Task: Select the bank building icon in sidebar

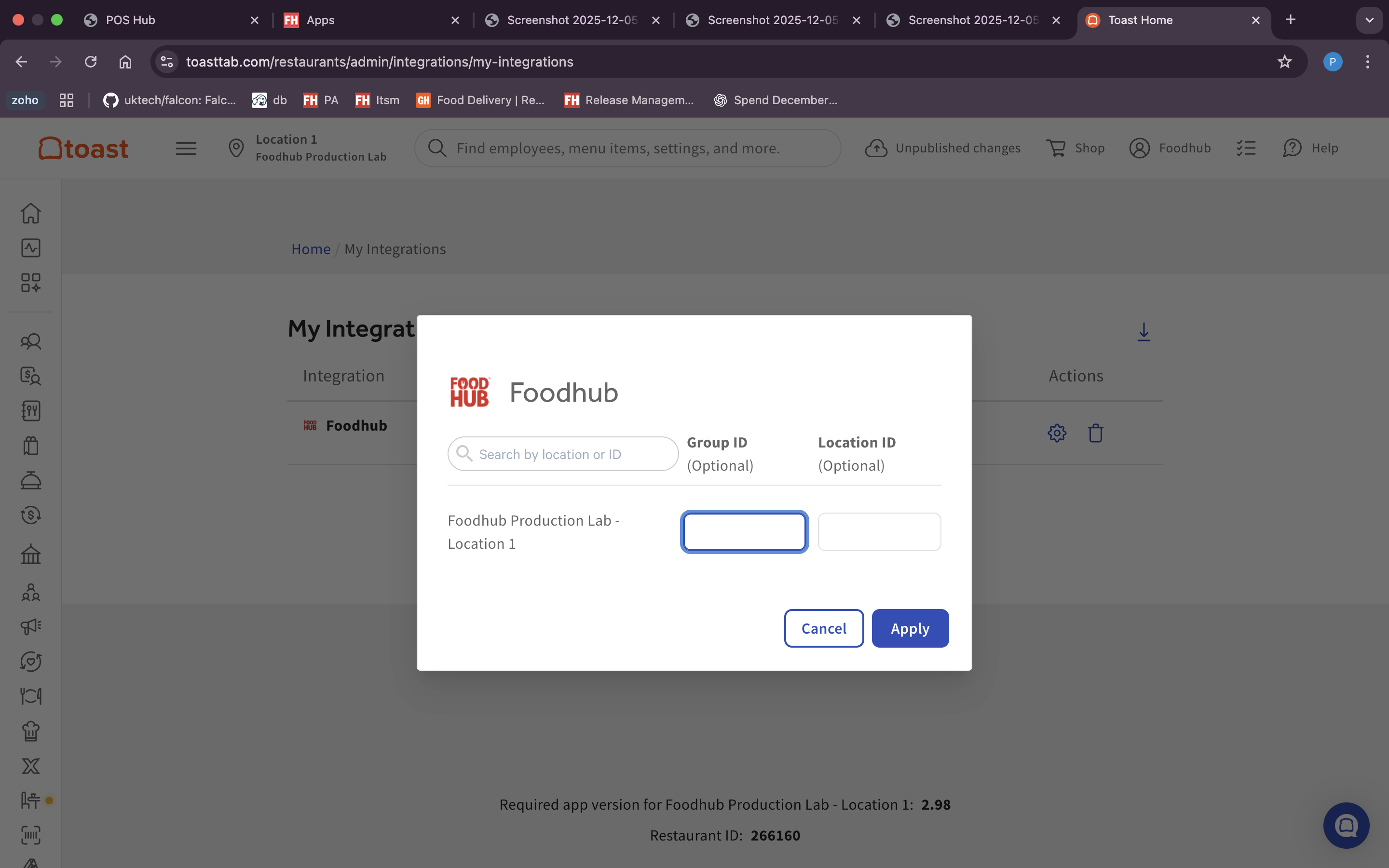Action: coord(30,554)
